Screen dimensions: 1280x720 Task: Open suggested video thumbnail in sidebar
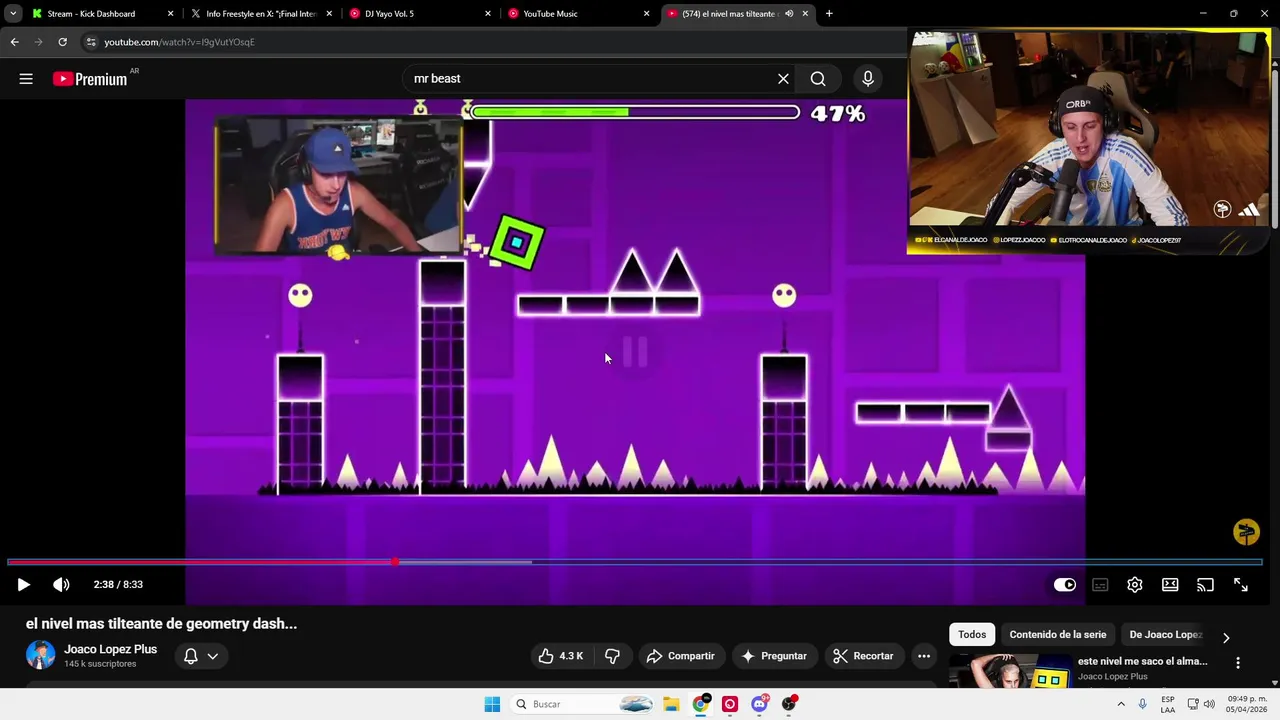pos(1009,671)
